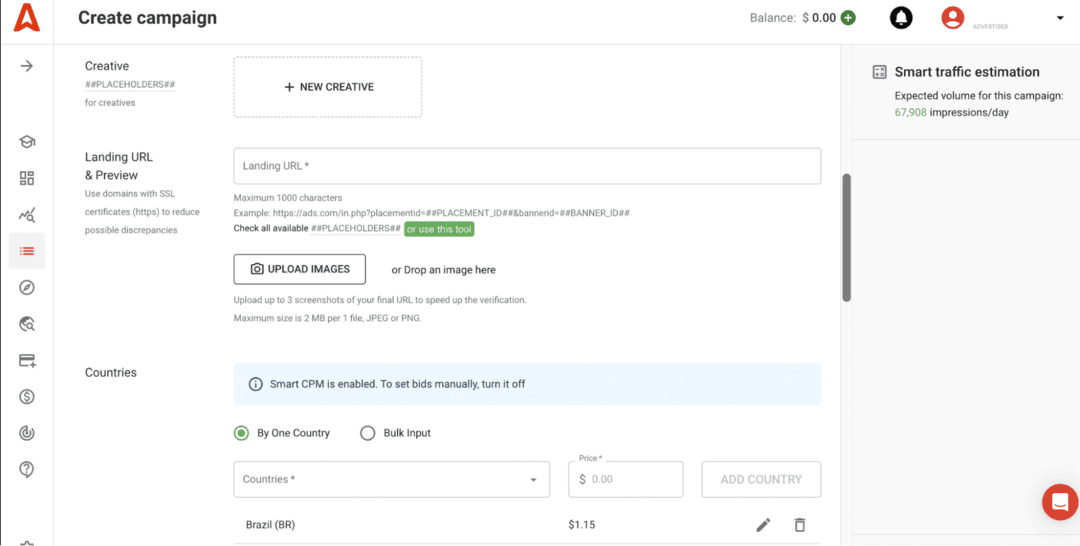The image size is (1080, 546).
Task: Open the campaigns list menu item
Action: 27,251
